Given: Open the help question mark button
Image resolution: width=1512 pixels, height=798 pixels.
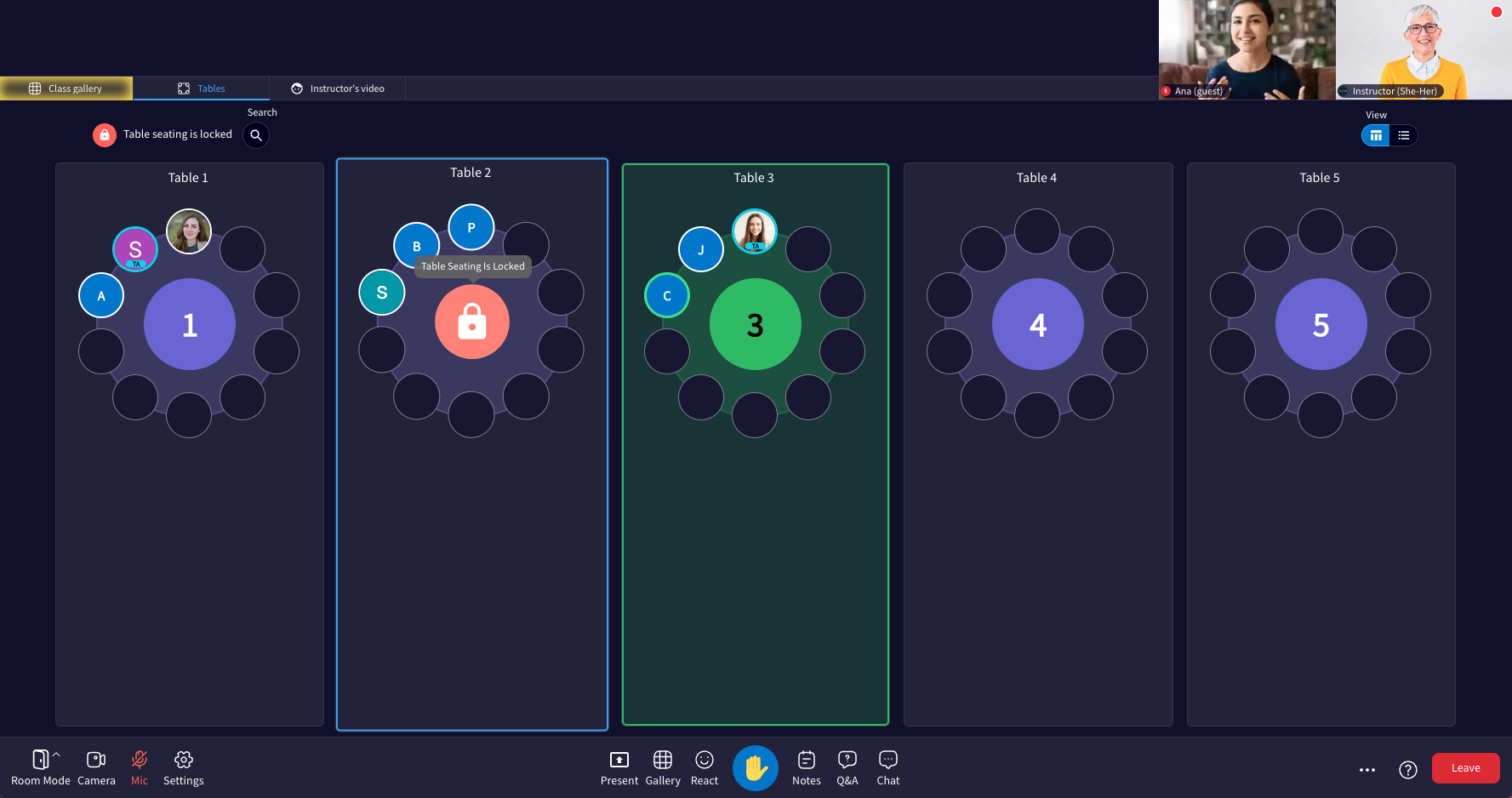Looking at the screenshot, I should (1408, 770).
